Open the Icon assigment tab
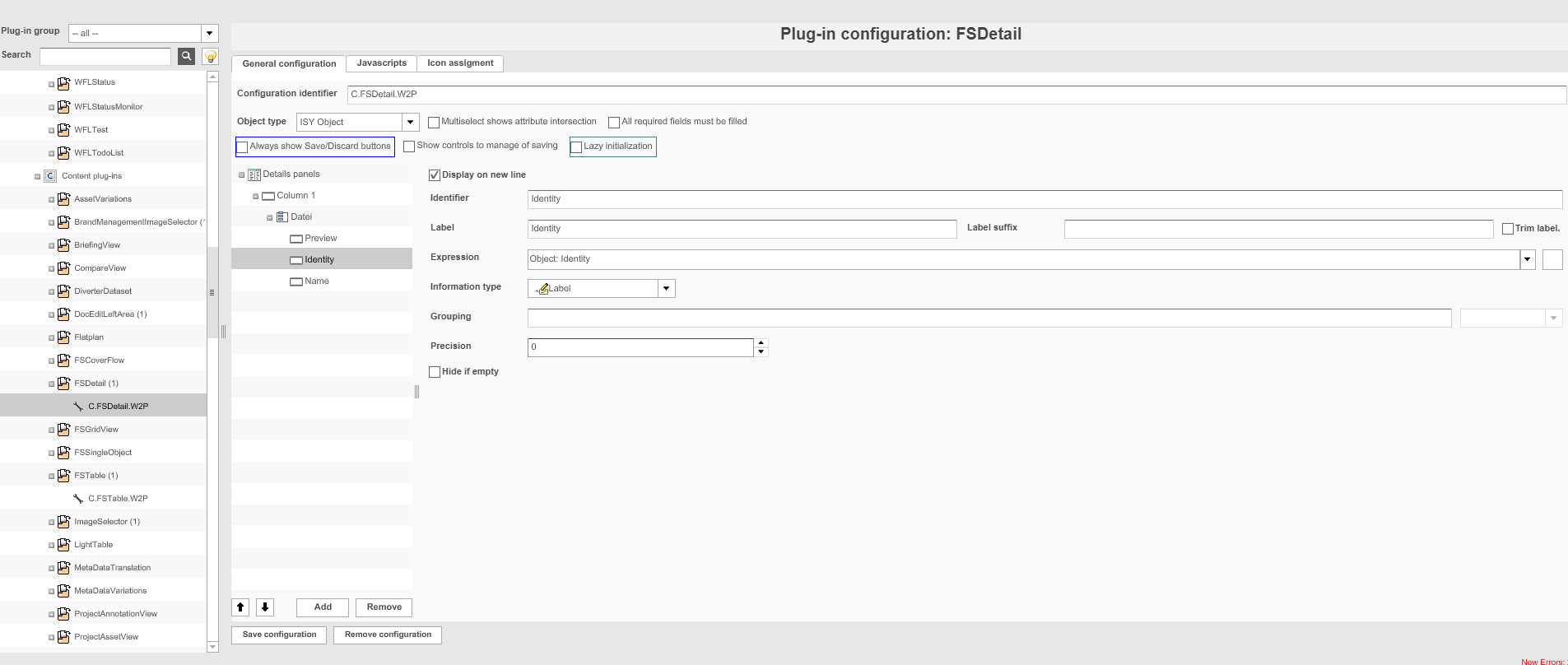Screen dimensions: 1568x665 [x=460, y=63]
